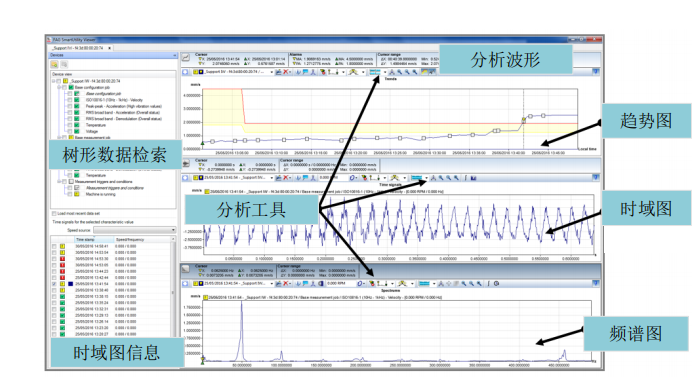Open the Speed source dropdown
697x384 pixels.
(134, 230)
